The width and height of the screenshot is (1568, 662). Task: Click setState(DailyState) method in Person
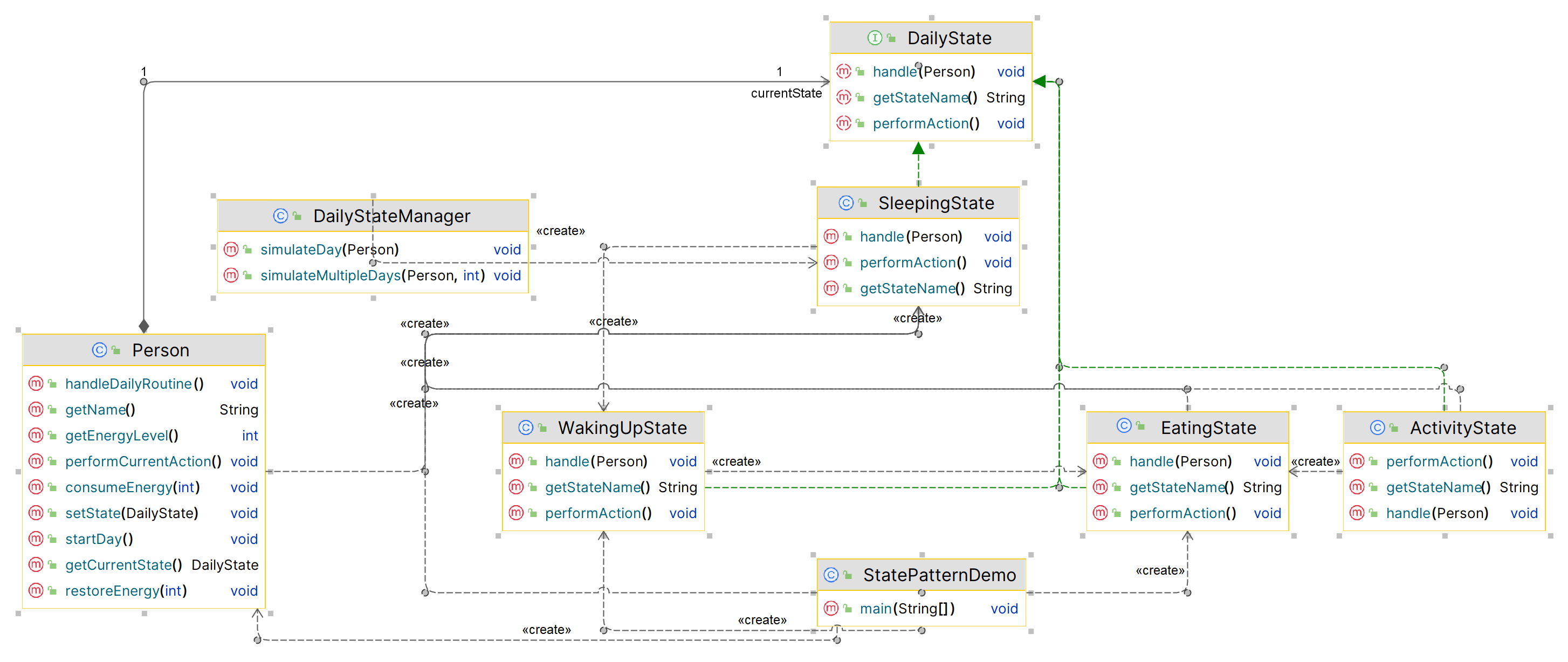click(x=132, y=513)
